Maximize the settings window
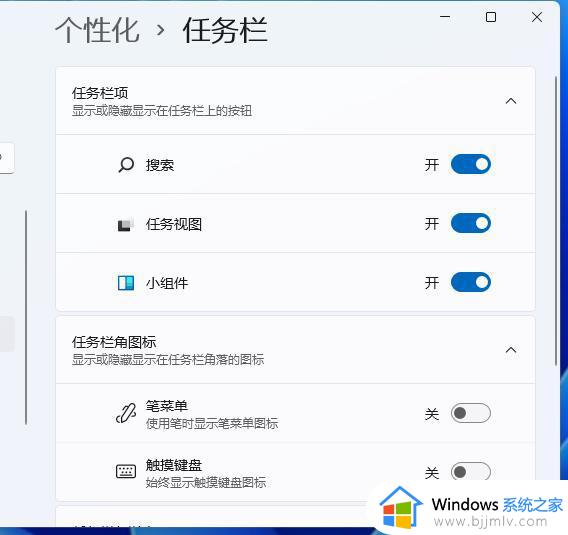The height and width of the screenshot is (535, 568). click(491, 17)
